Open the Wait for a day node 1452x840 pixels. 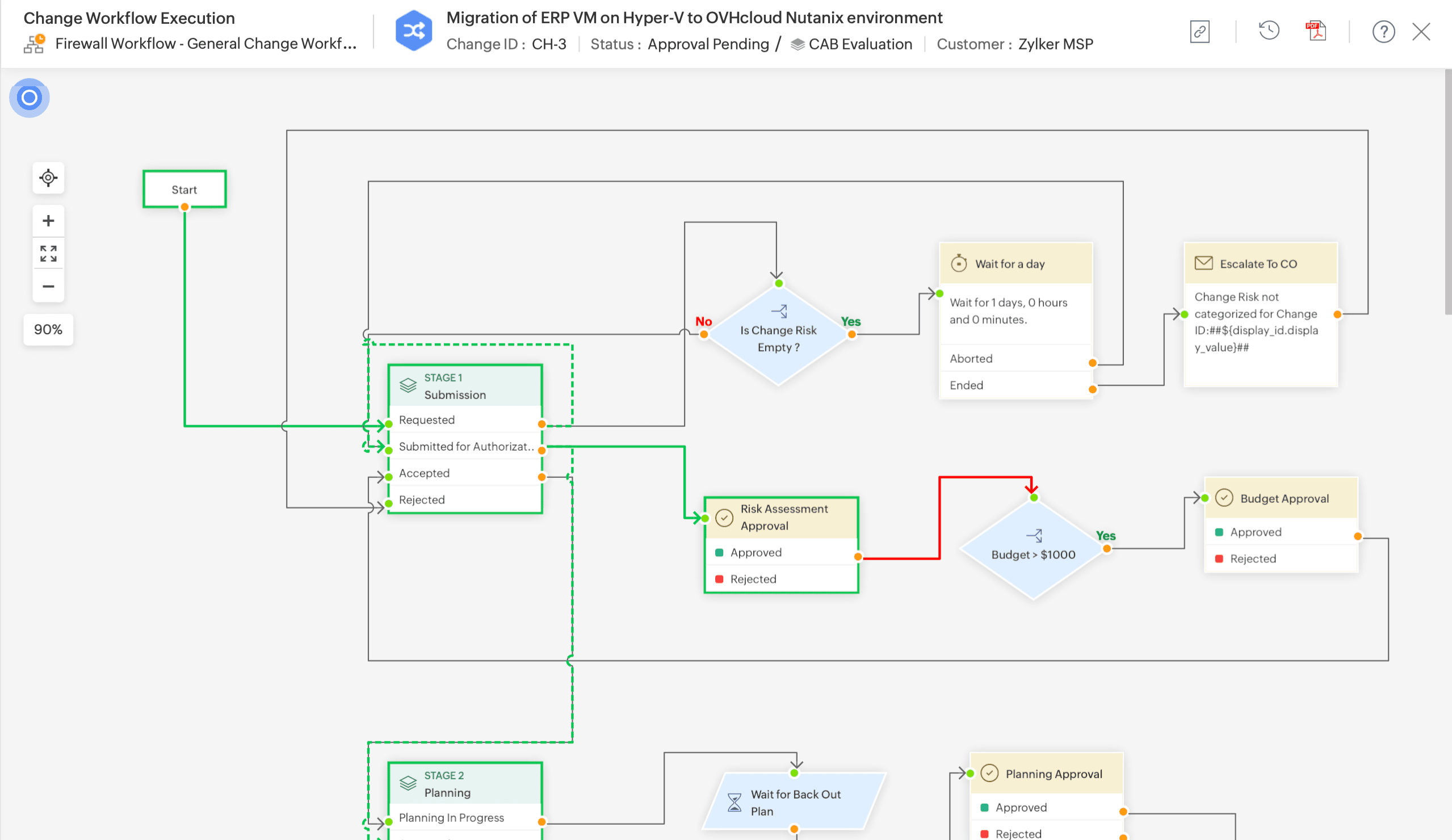[x=1015, y=264]
